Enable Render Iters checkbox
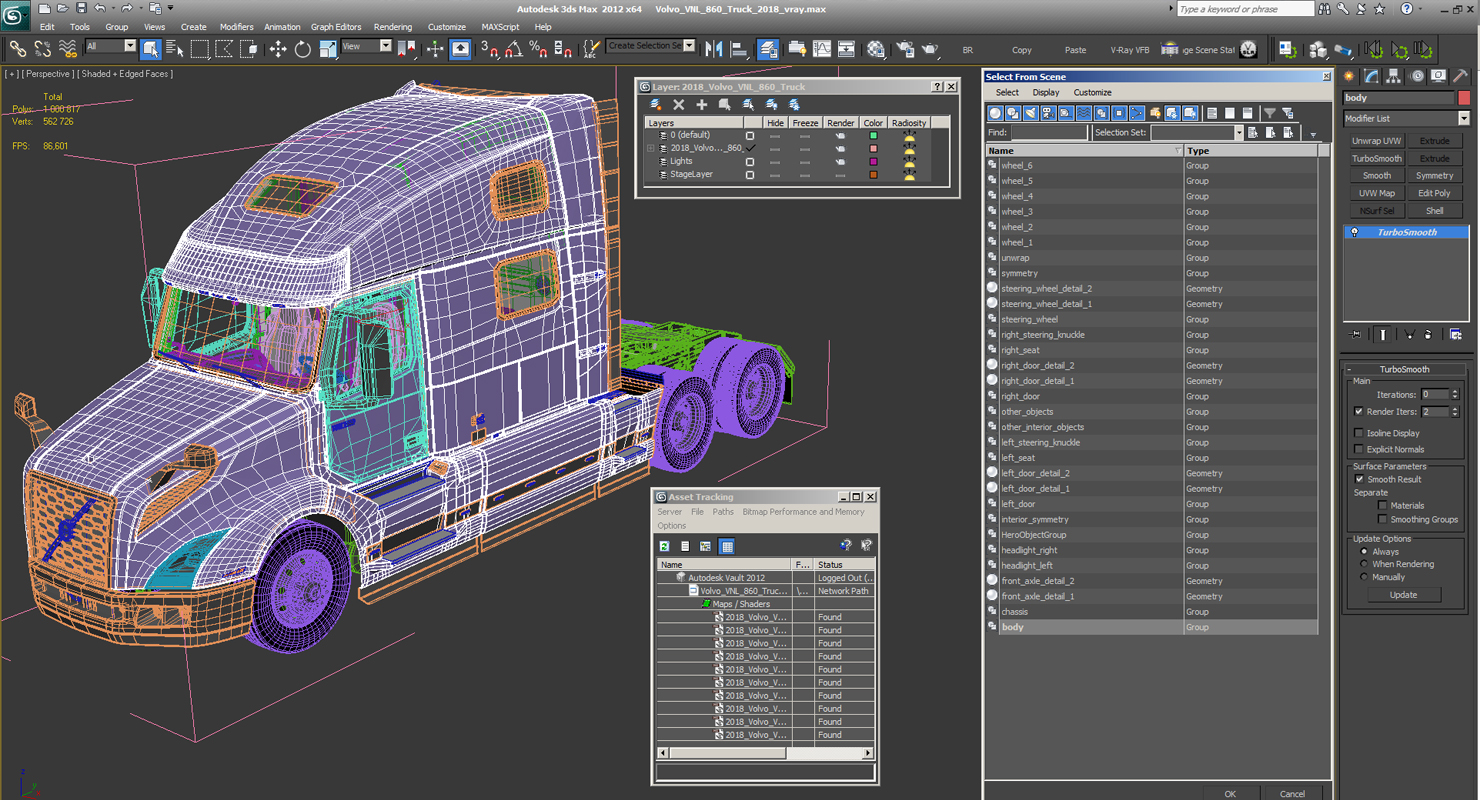The height and width of the screenshot is (800, 1480). (x=1358, y=411)
